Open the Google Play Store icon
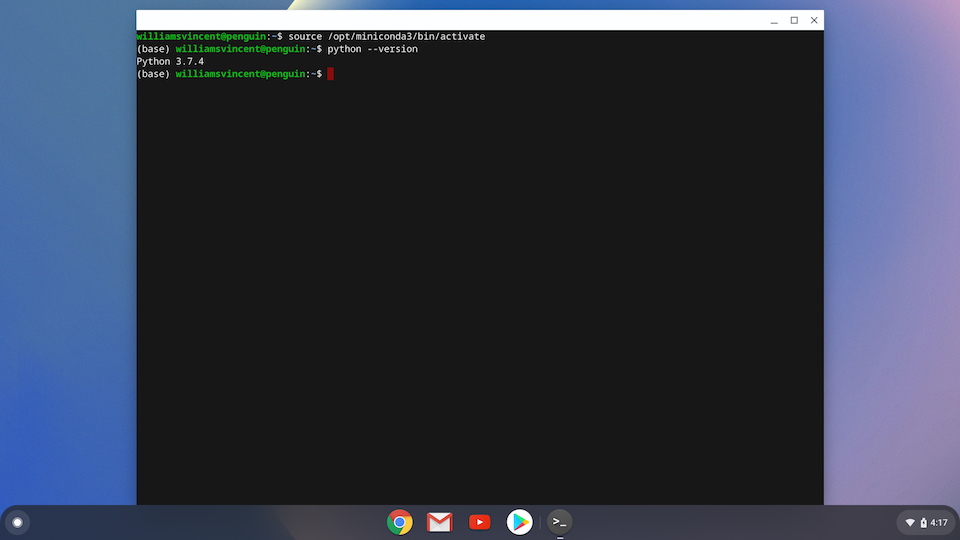Screen dimensions: 960x540 [x=519, y=522]
